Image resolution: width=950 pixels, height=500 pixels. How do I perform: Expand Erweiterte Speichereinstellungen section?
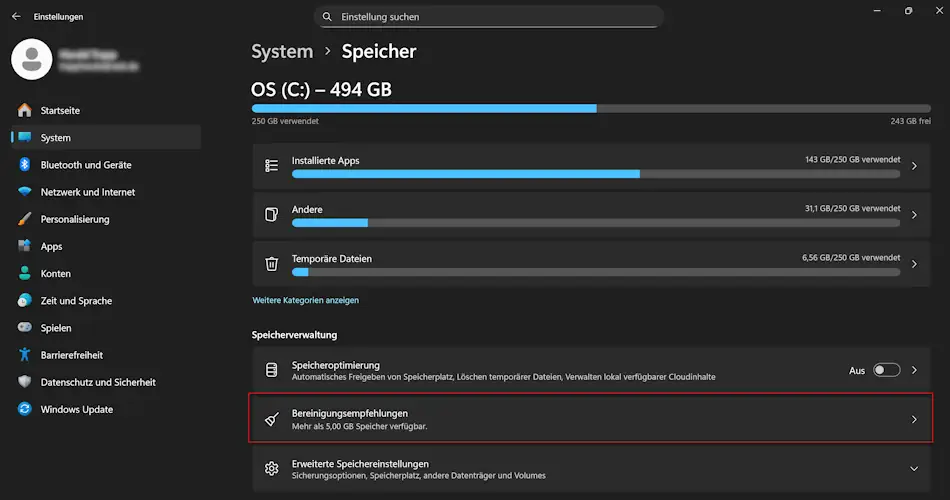pos(913,468)
